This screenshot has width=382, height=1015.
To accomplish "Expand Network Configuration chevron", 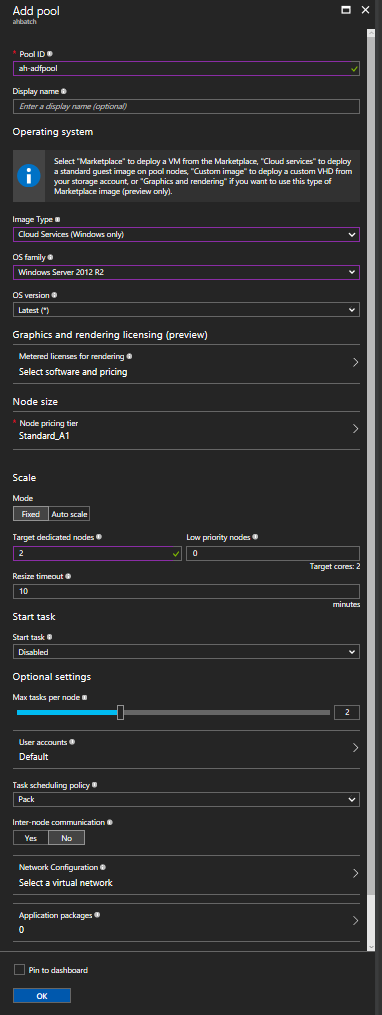I will coord(355,873).
